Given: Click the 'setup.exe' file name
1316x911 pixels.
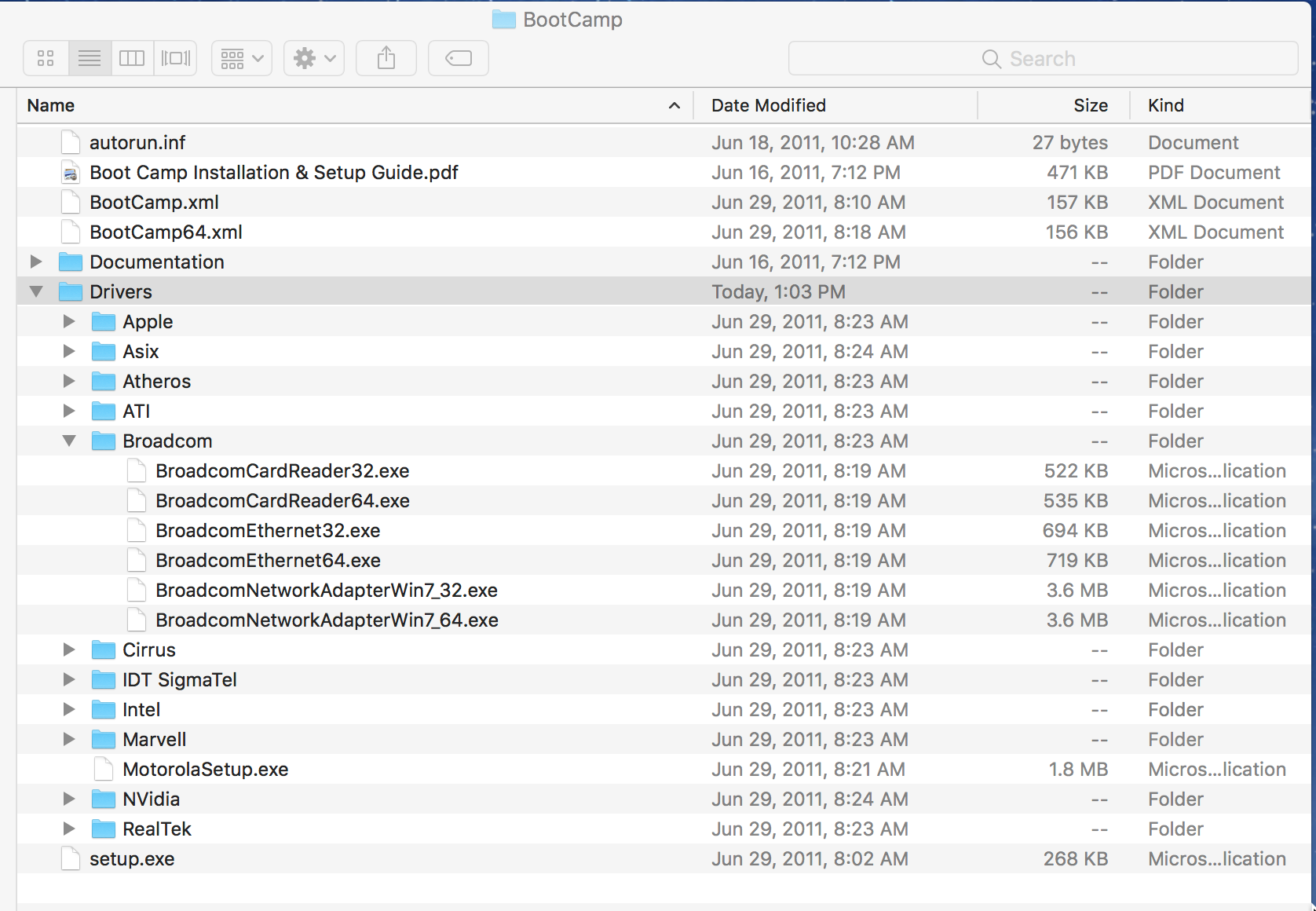Looking at the screenshot, I should tap(132, 859).
